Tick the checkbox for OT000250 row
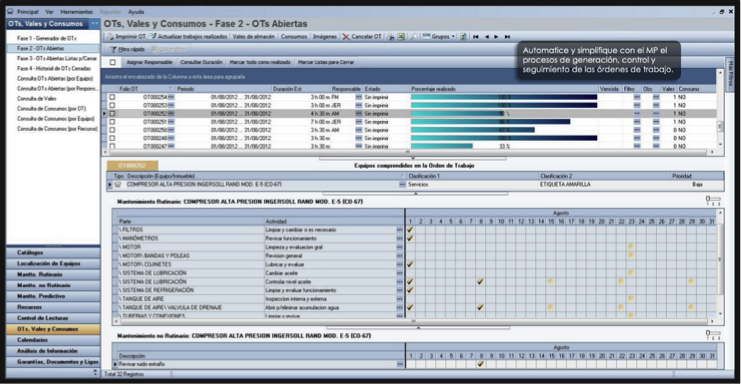 [x=112, y=130]
